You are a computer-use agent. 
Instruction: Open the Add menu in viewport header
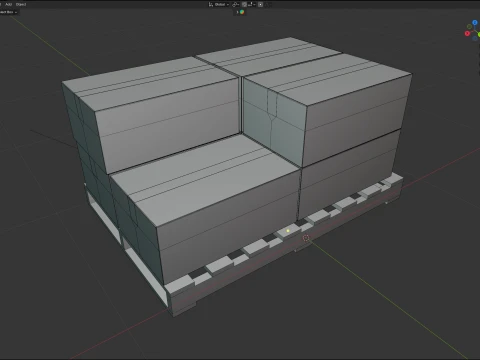9,4
